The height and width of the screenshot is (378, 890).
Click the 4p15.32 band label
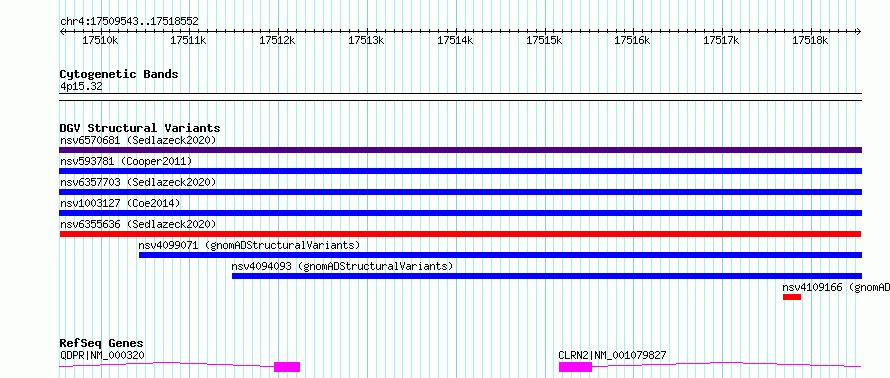81,87
